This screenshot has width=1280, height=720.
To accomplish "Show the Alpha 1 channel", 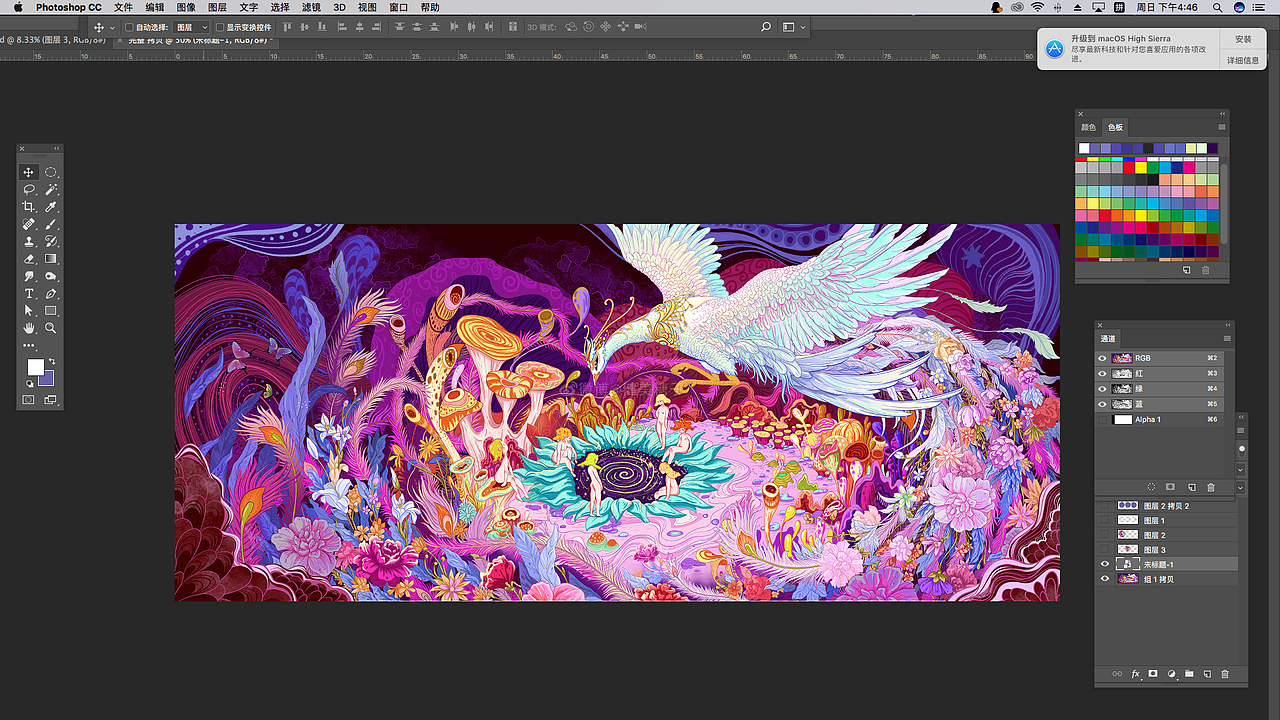I will click(x=1103, y=419).
